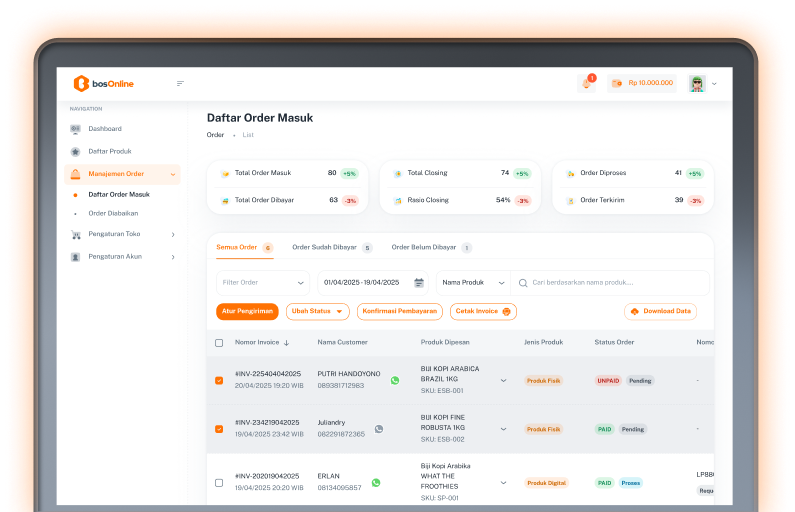Click WhatsApp icon for PUTRI HANDOYONO
795x512 pixels.
tap(395, 381)
